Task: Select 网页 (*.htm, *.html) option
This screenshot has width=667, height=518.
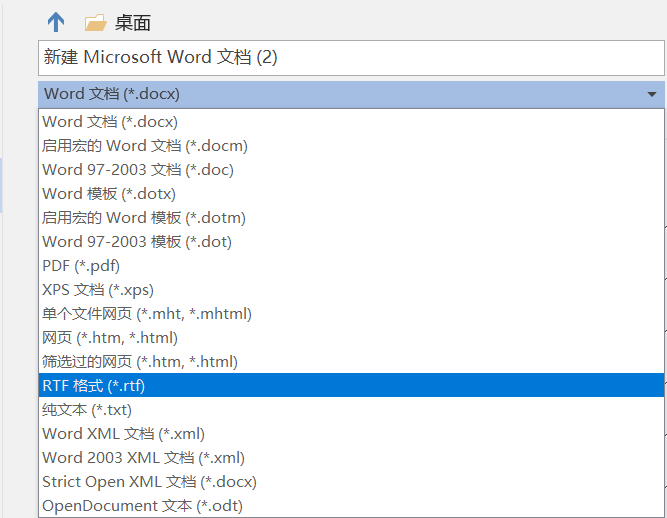Action: click(x=351, y=338)
